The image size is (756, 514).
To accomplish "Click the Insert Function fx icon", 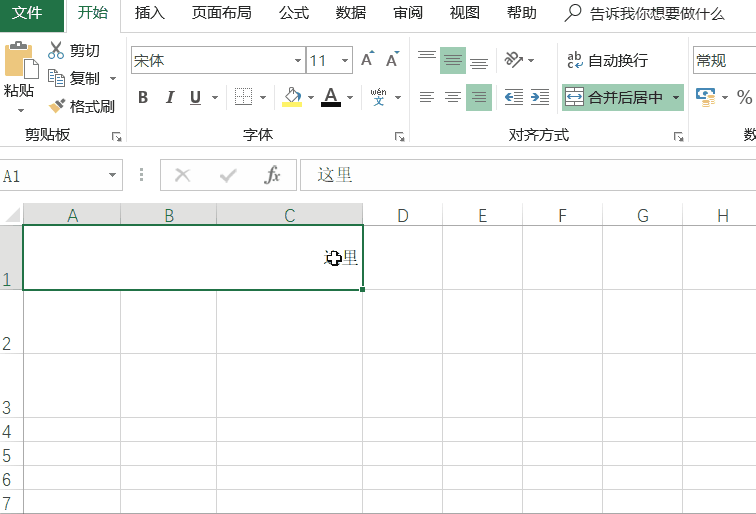I will tap(272, 175).
